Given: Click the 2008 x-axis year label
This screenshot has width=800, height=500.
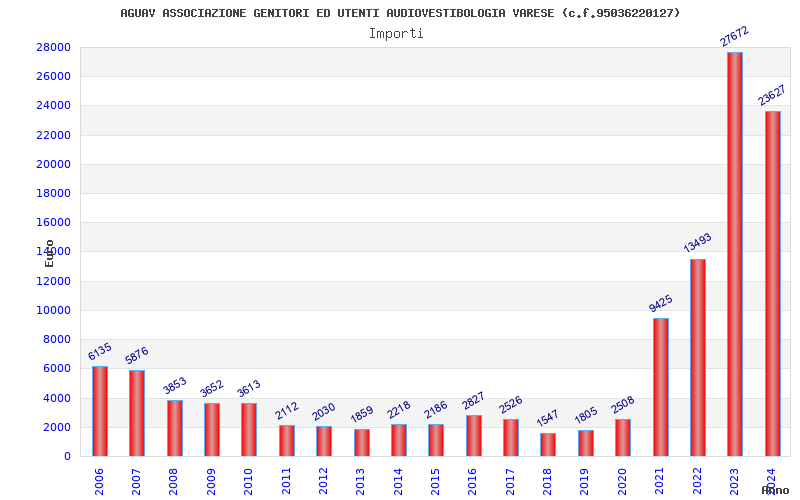Looking at the screenshot, I should [x=173, y=481].
